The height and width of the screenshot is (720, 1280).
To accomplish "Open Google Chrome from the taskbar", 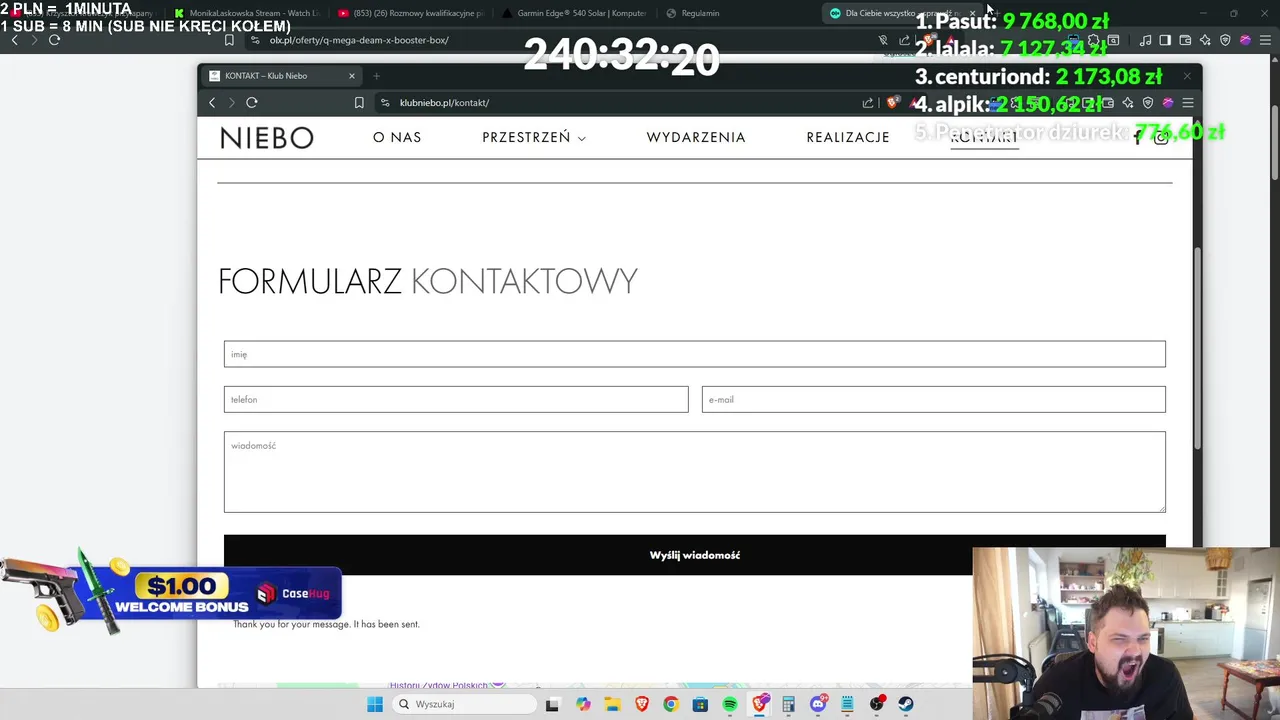I will [671, 704].
